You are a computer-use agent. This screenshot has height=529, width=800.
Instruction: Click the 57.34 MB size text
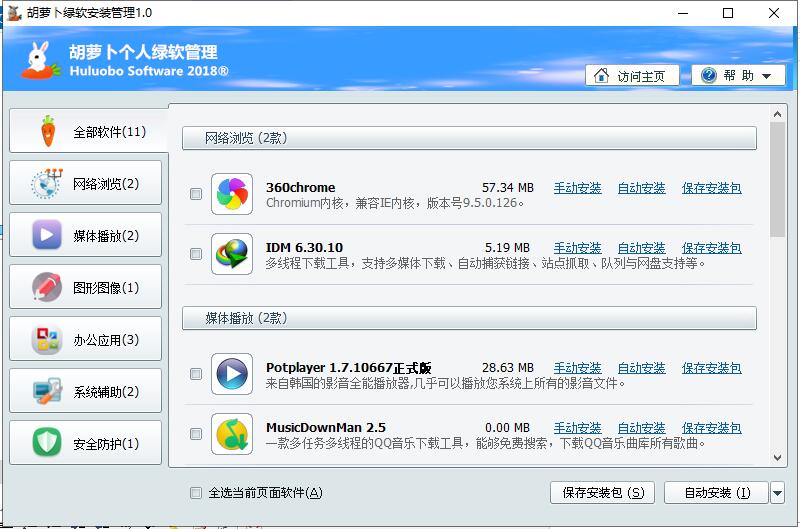[x=508, y=188]
